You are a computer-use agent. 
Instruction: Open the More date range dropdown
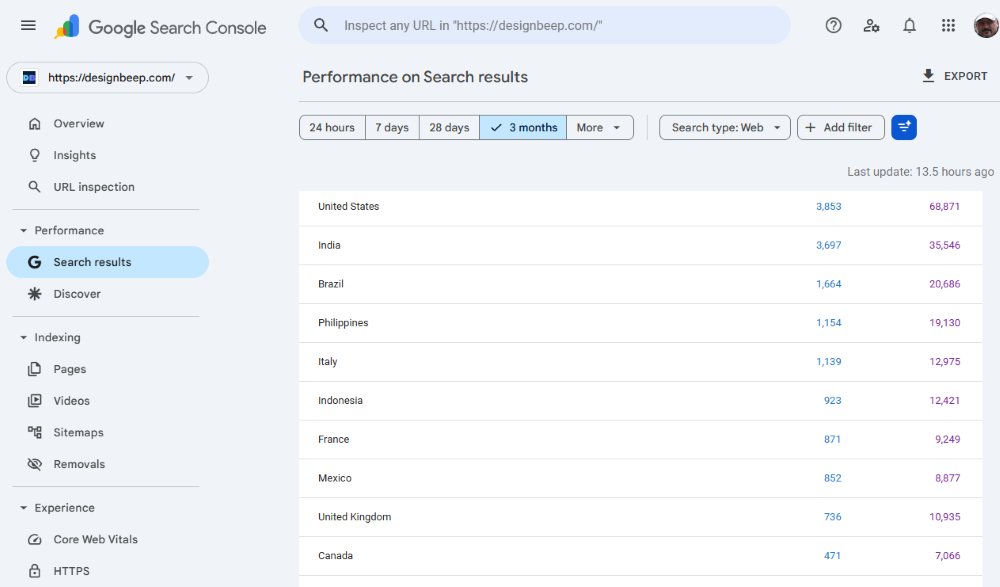600,127
